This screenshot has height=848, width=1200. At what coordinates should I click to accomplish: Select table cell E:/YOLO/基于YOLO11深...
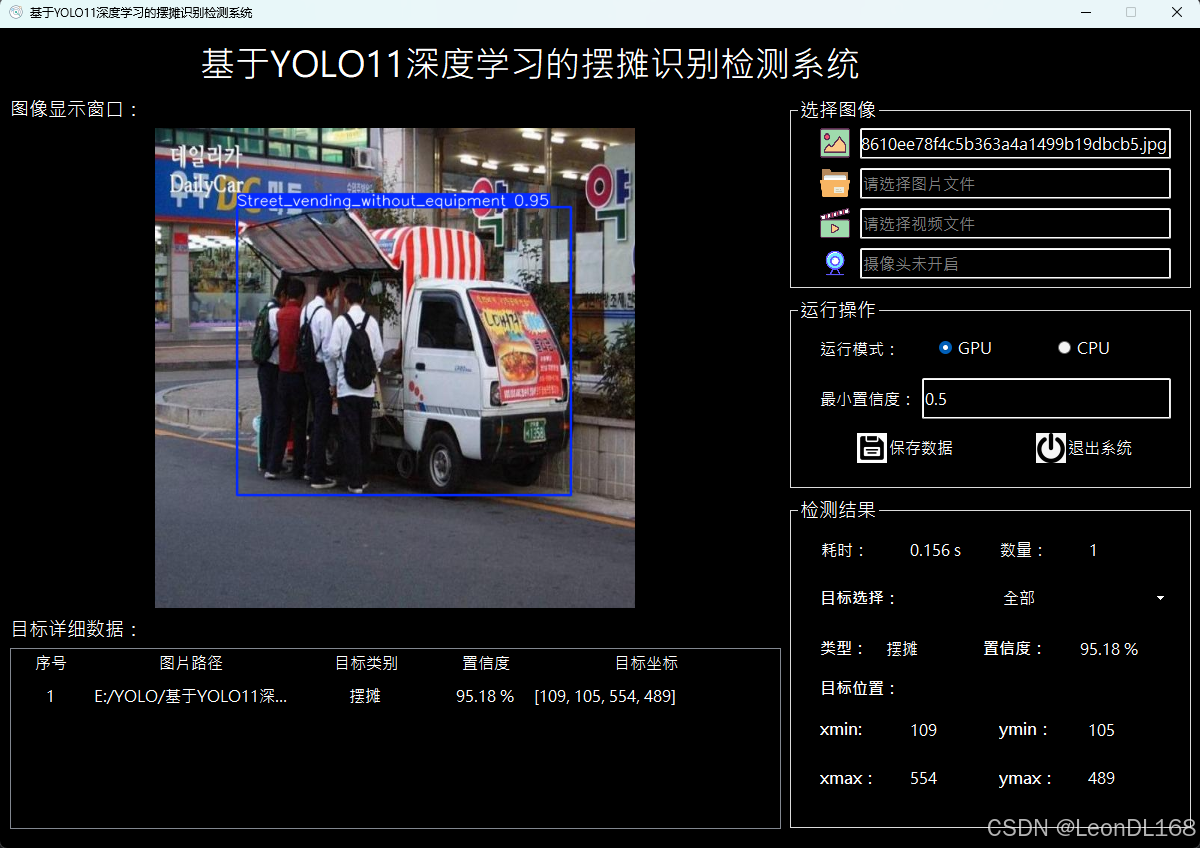(191, 696)
